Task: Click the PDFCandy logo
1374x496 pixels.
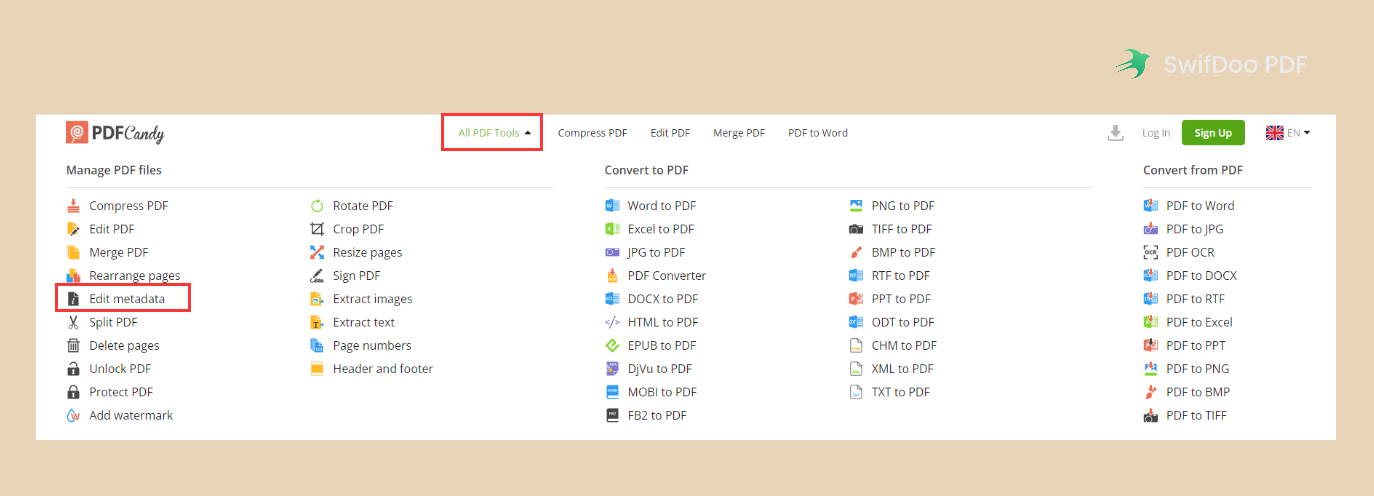Action: (x=115, y=132)
